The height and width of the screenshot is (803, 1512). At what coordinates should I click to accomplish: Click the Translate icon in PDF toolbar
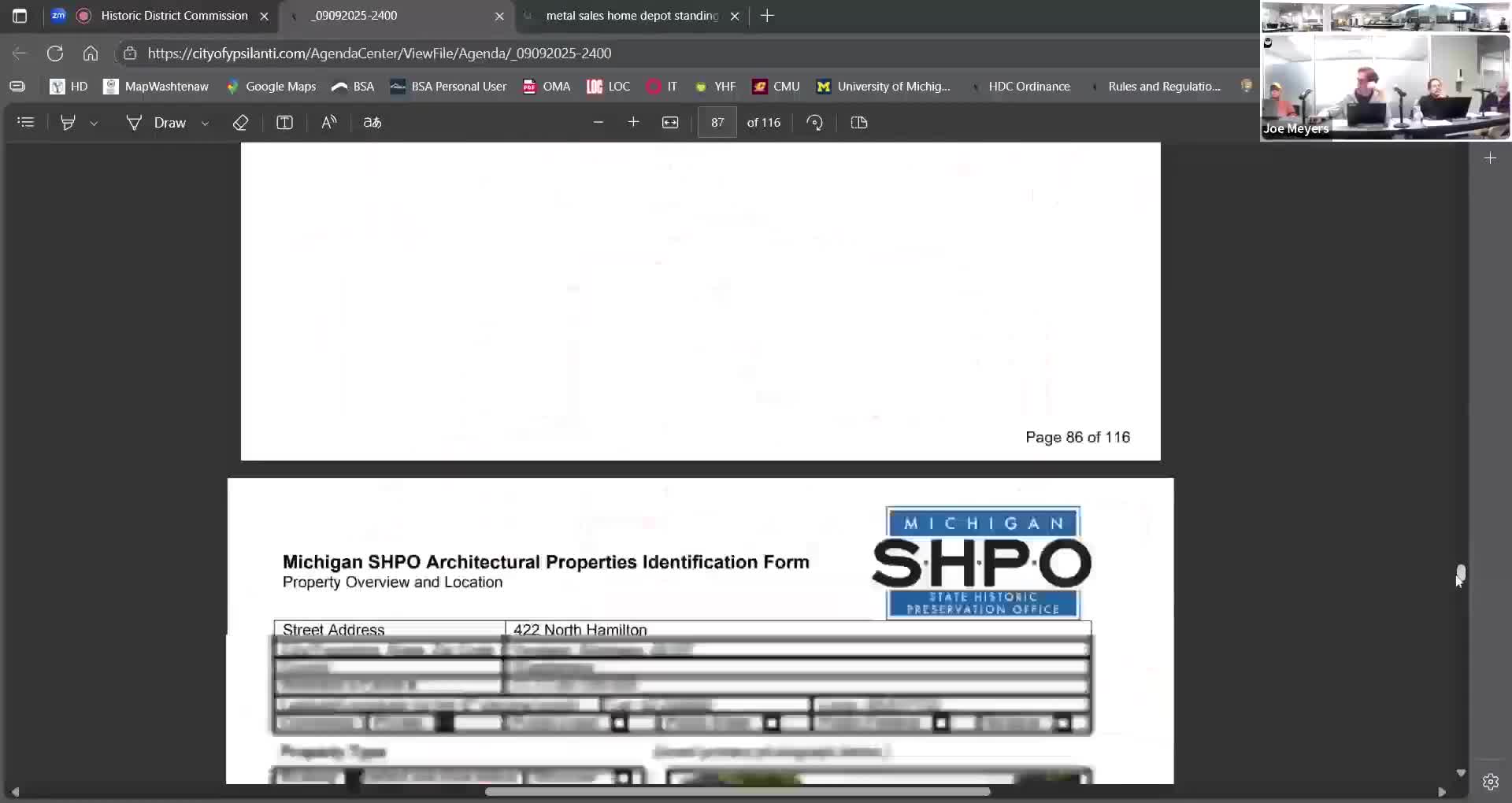tap(372, 123)
